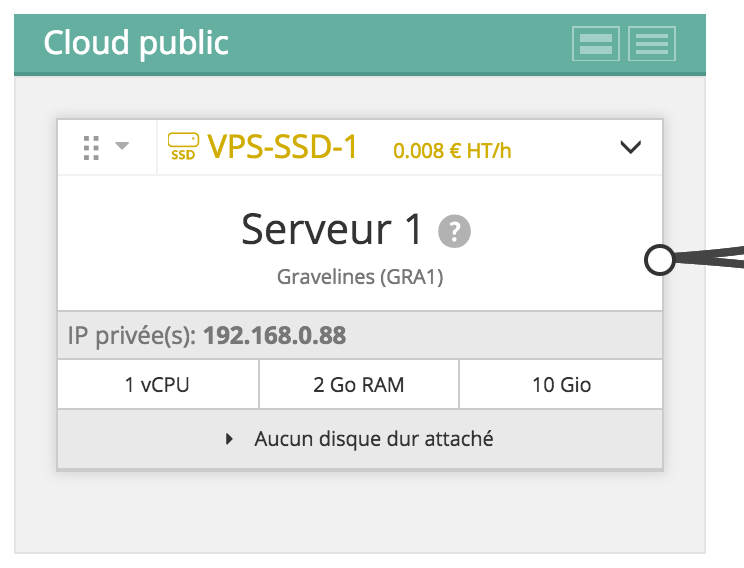
Task: Click the circular link connector on the server card
Action: click(x=659, y=261)
